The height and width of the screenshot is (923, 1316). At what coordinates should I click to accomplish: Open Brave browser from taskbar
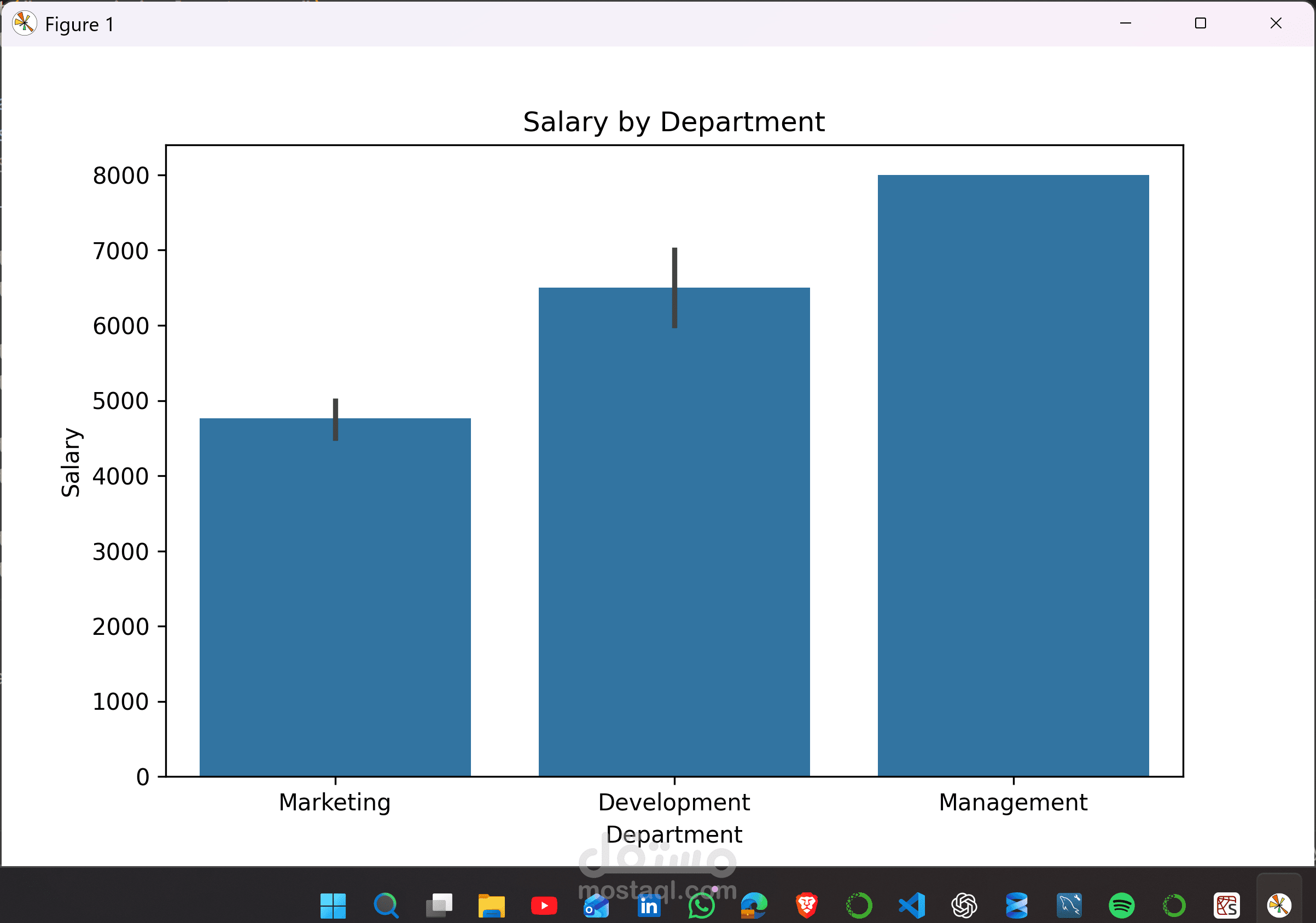pos(806,906)
